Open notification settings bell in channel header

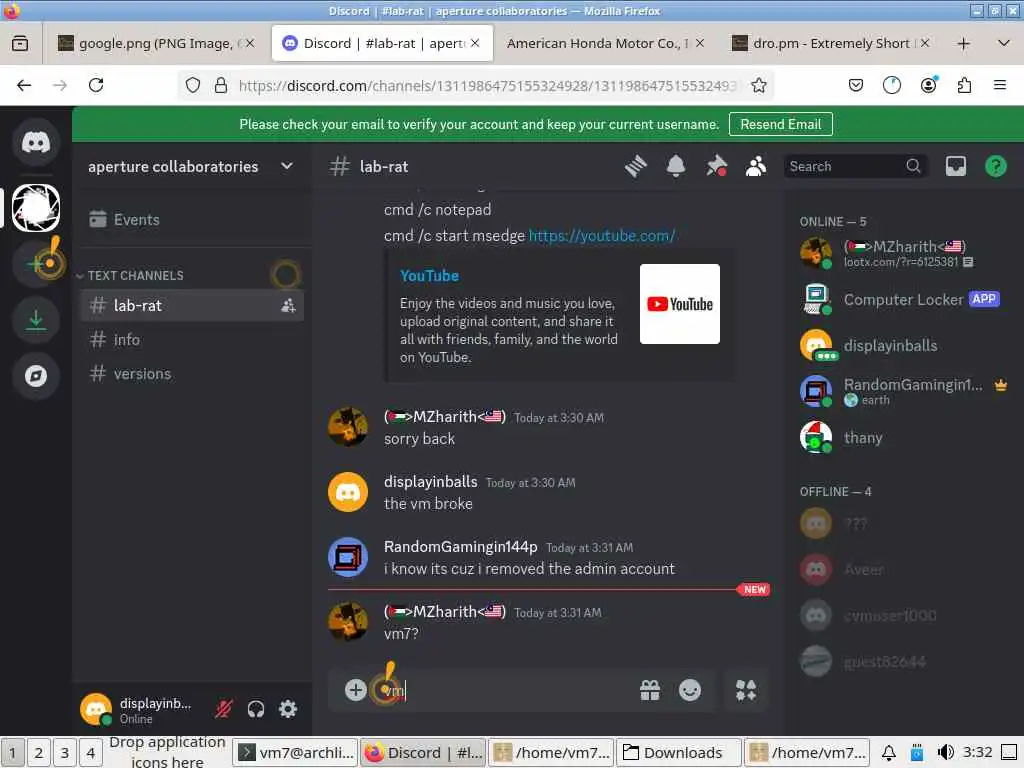click(676, 167)
